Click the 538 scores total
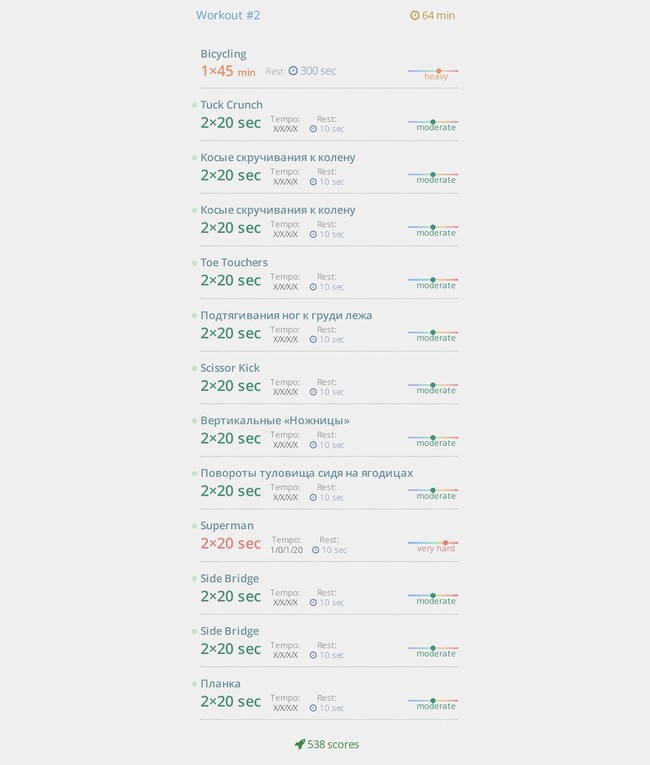This screenshot has height=765, width=650. click(x=333, y=744)
